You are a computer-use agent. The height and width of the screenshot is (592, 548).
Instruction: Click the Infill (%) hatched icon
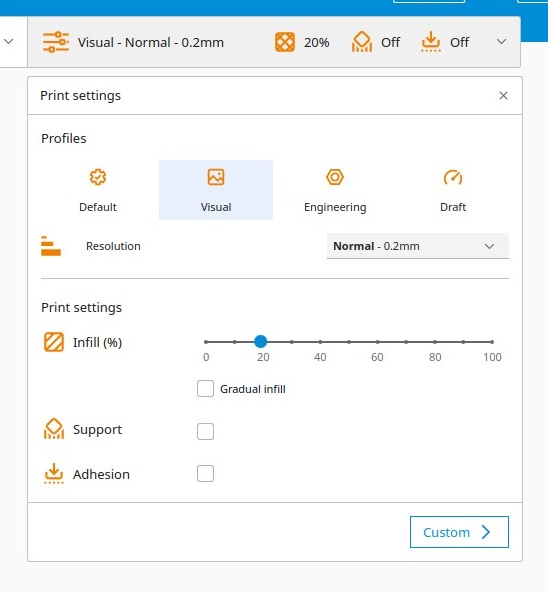54,342
